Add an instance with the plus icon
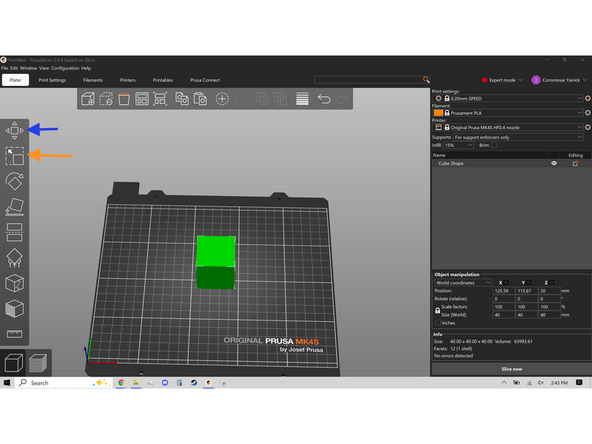 point(222,99)
